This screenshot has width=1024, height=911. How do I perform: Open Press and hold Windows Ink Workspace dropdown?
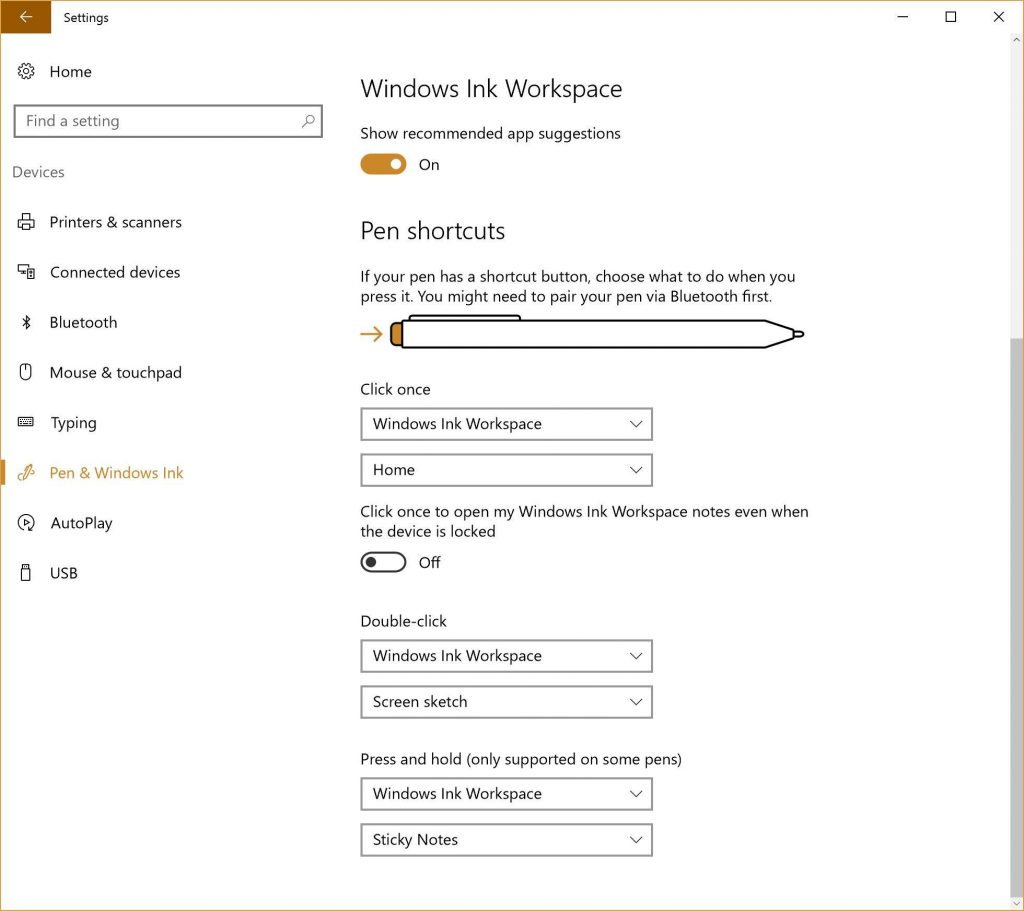pyautogui.click(x=506, y=794)
